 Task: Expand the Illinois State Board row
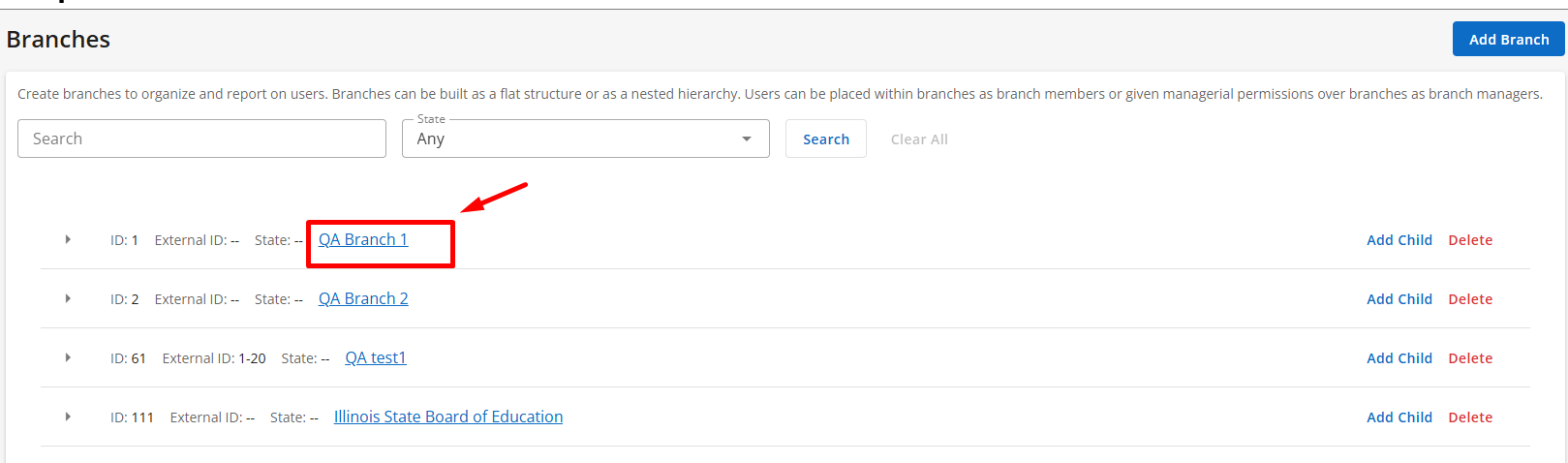pyautogui.click(x=68, y=417)
